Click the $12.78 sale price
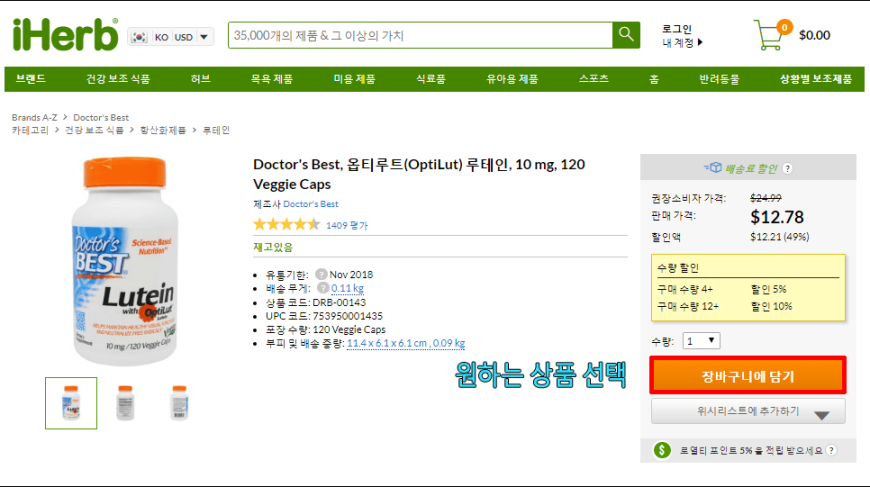870x487 pixels. click(x=777, y=217)
